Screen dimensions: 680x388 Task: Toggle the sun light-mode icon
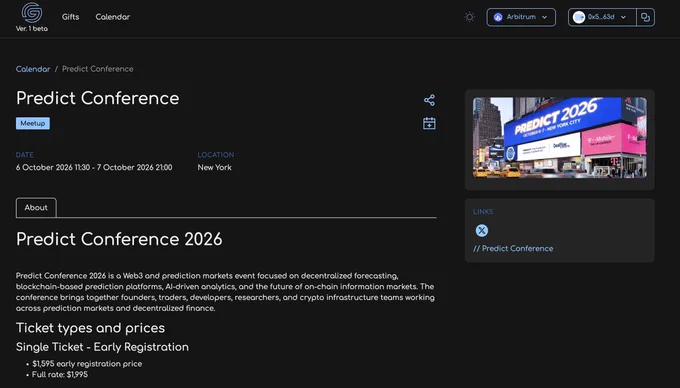(469, 17)
